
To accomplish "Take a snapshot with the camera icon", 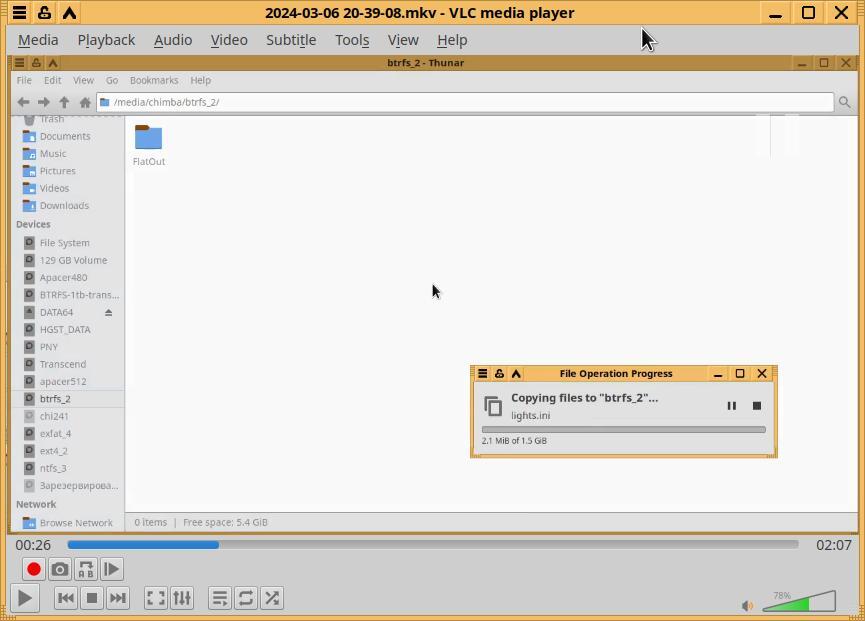I will click(60, 569).
